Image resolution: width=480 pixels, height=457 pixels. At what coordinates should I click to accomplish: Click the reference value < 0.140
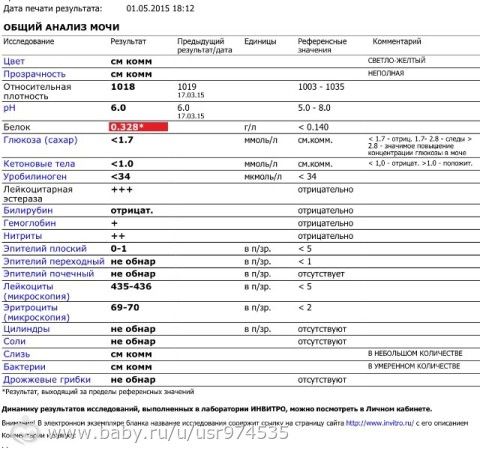(313, 127)
